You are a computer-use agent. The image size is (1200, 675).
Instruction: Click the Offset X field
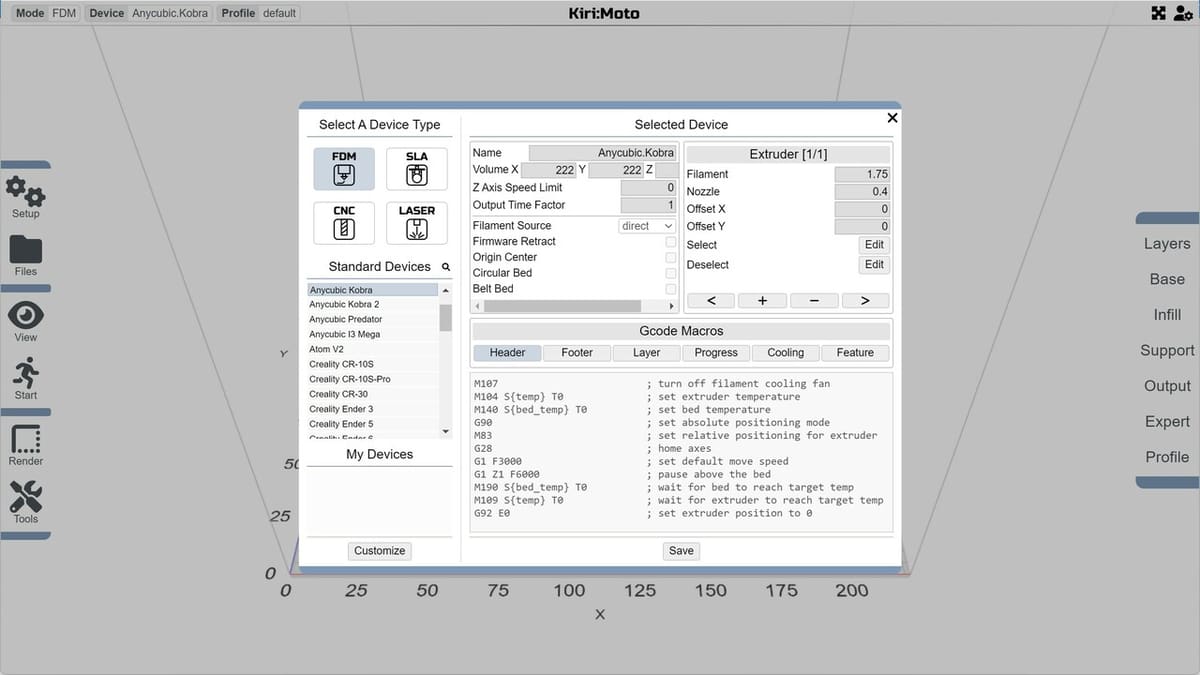862,209
